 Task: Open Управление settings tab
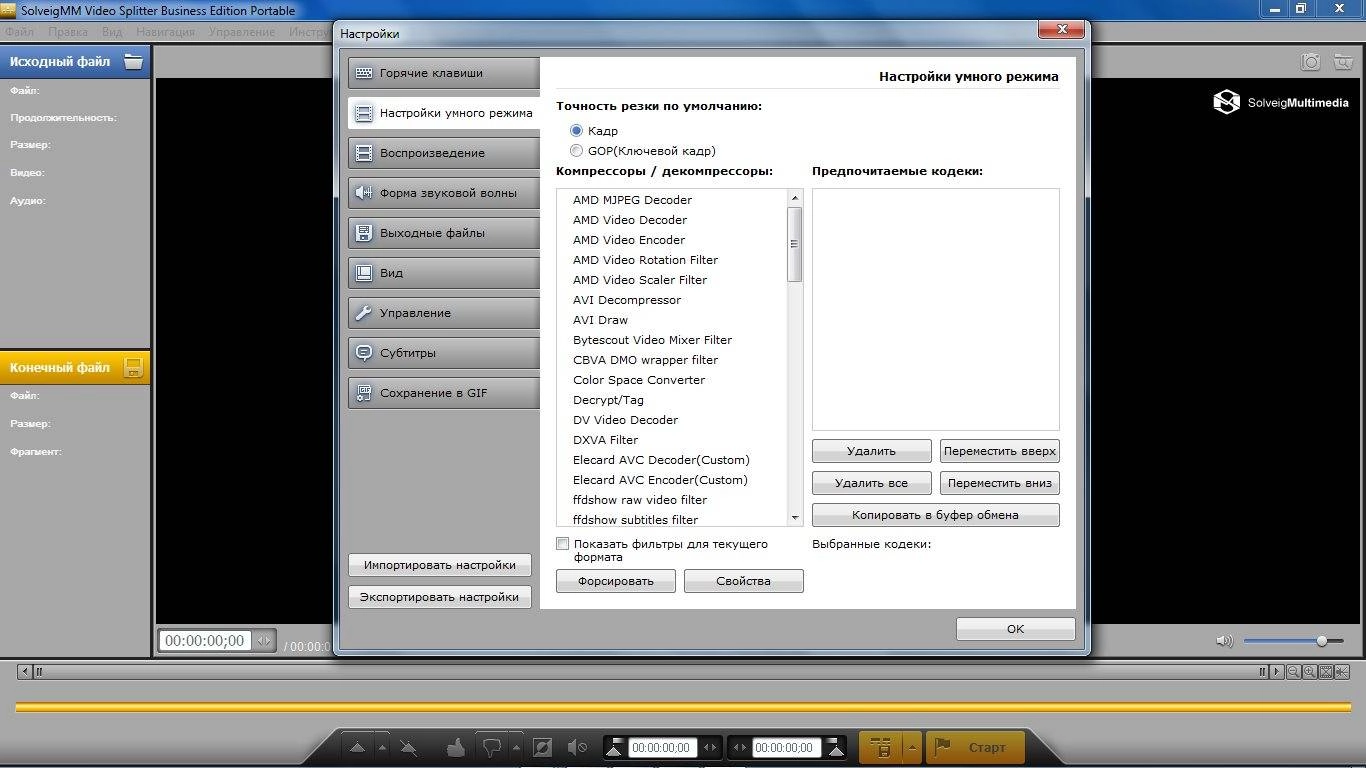pos(444,313)
